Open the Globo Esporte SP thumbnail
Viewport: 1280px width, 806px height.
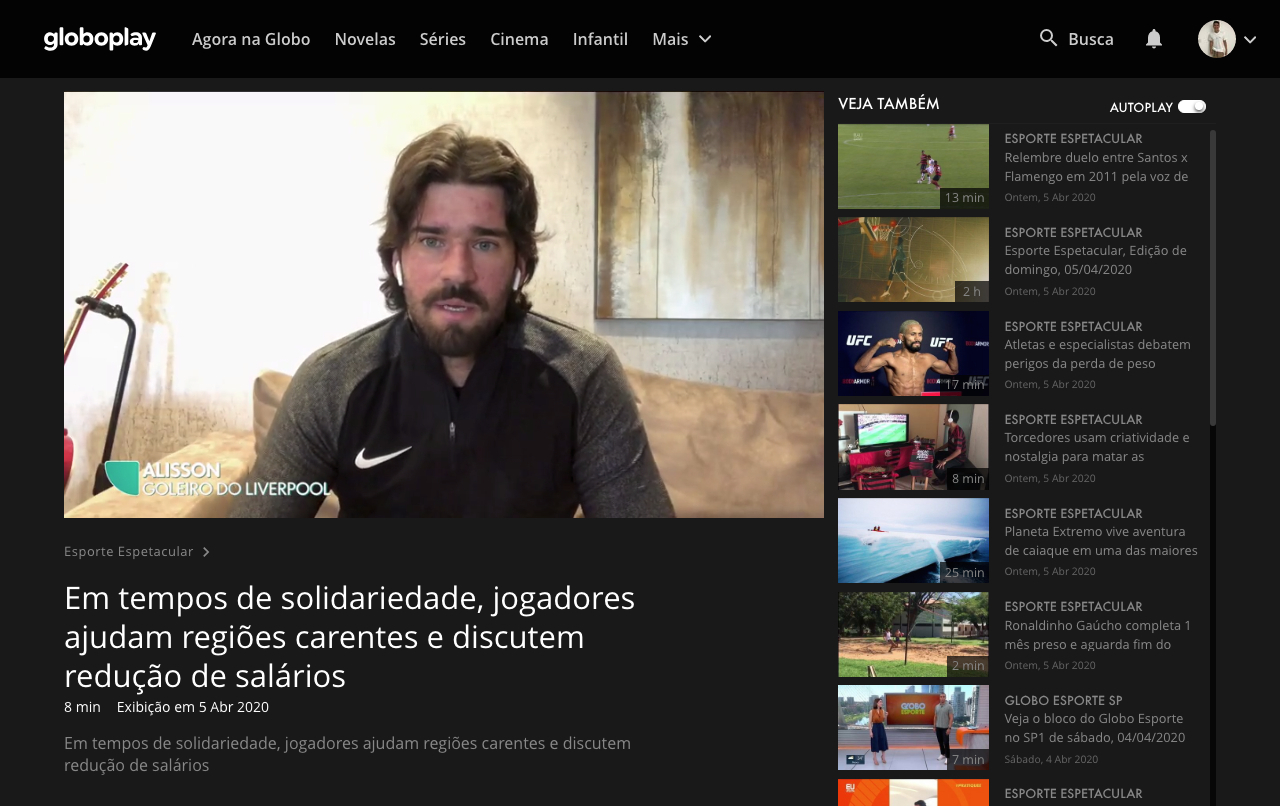pyautogui.click(x=913, y=727)
